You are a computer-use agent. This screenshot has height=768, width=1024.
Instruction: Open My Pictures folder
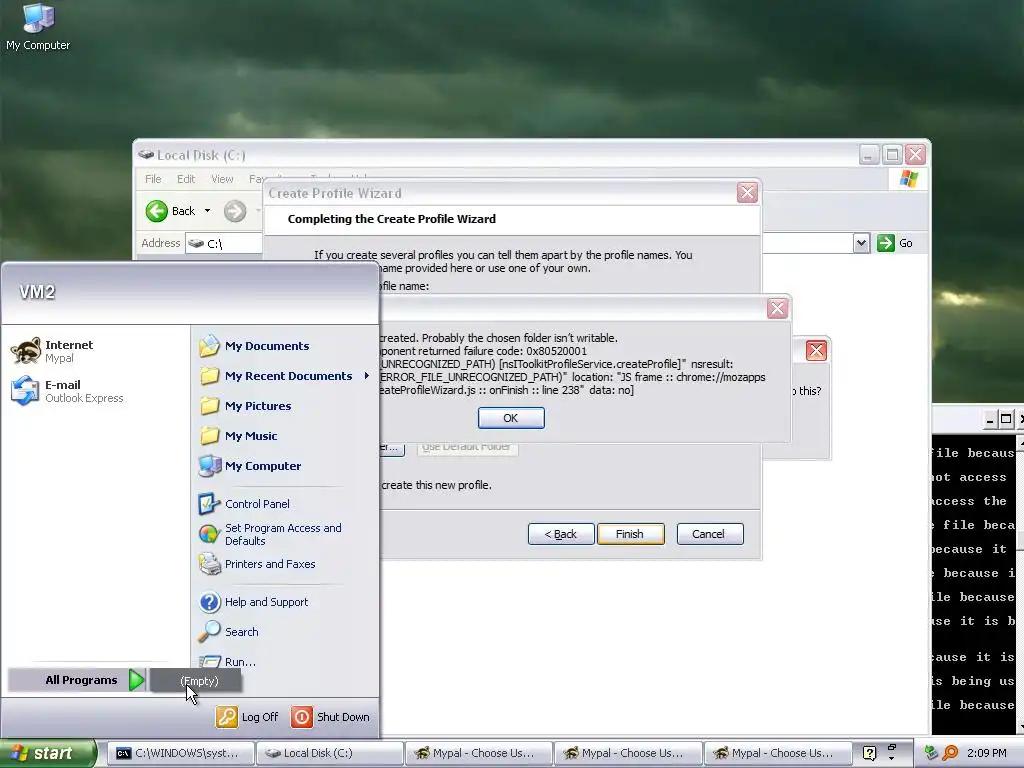point(246,406)
